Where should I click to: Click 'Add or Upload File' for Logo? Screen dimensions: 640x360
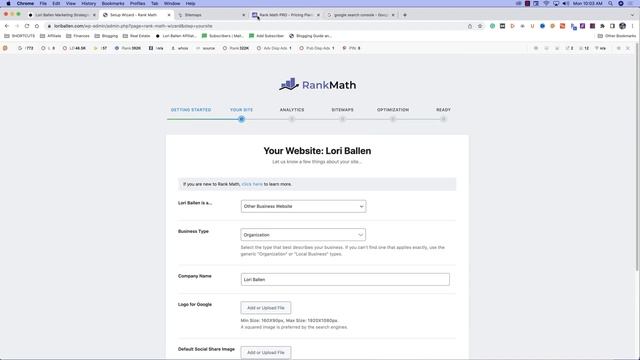pyautogui.click(x=266, y=308)
